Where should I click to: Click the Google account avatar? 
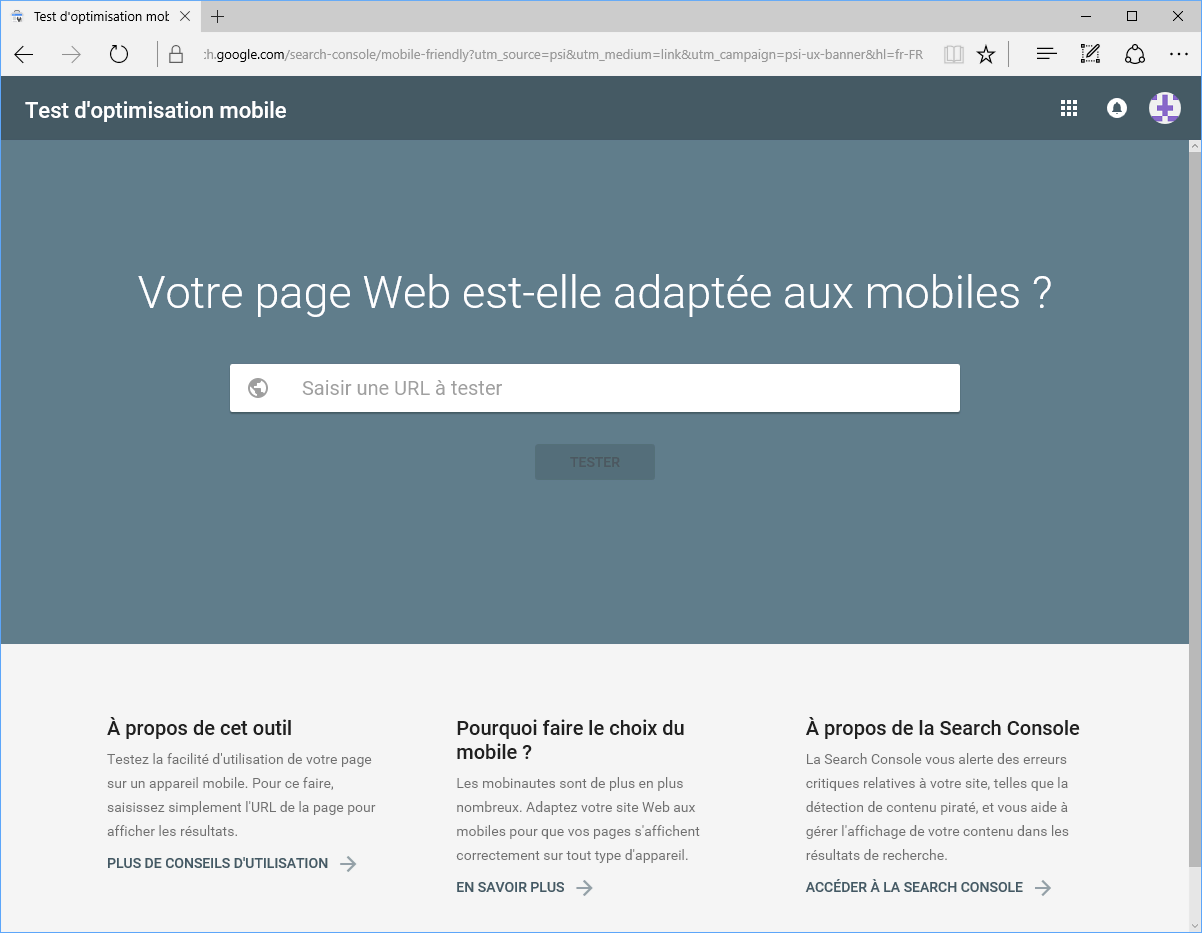[1164, 108]
